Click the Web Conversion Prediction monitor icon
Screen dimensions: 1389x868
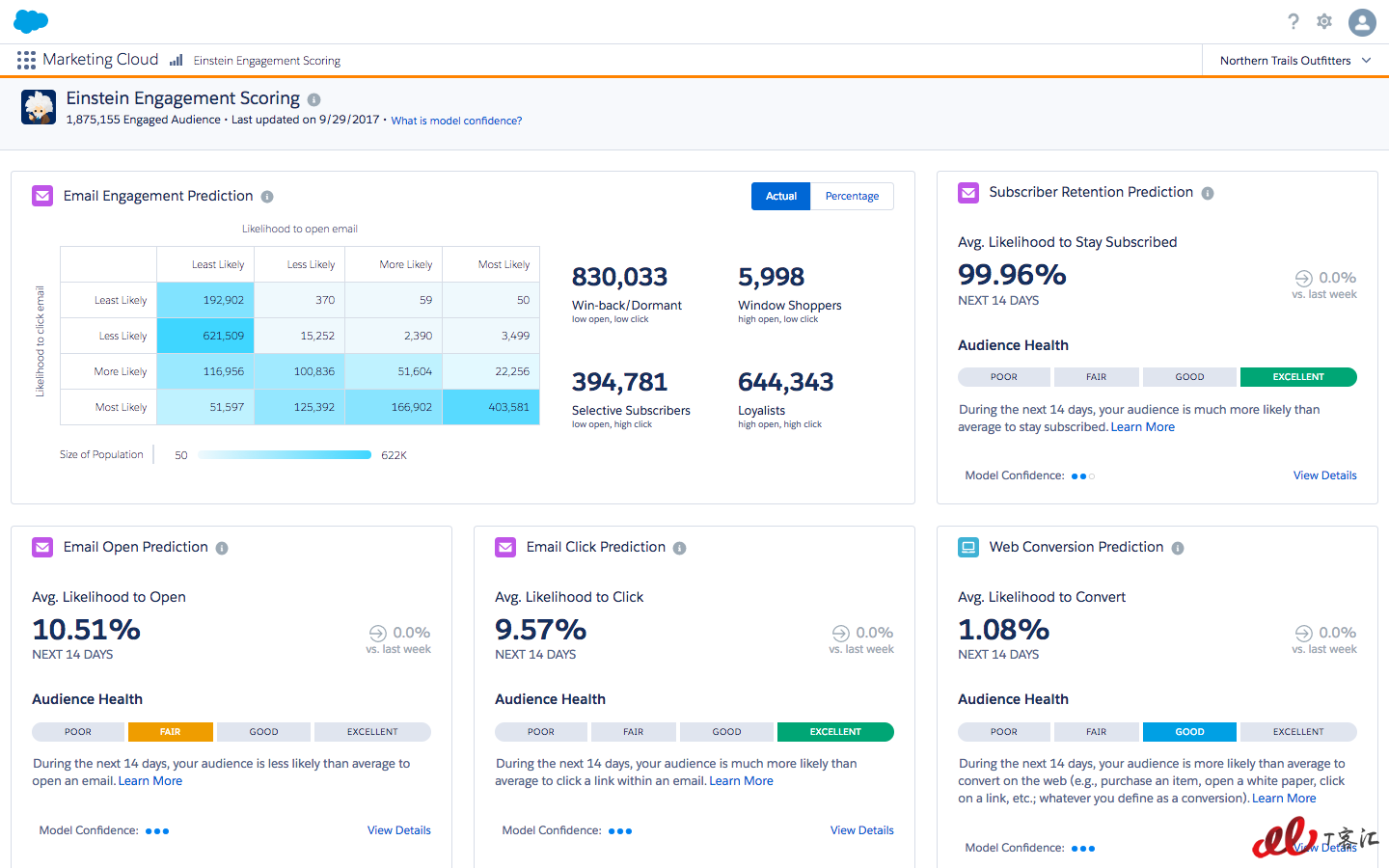coord(968,547)
